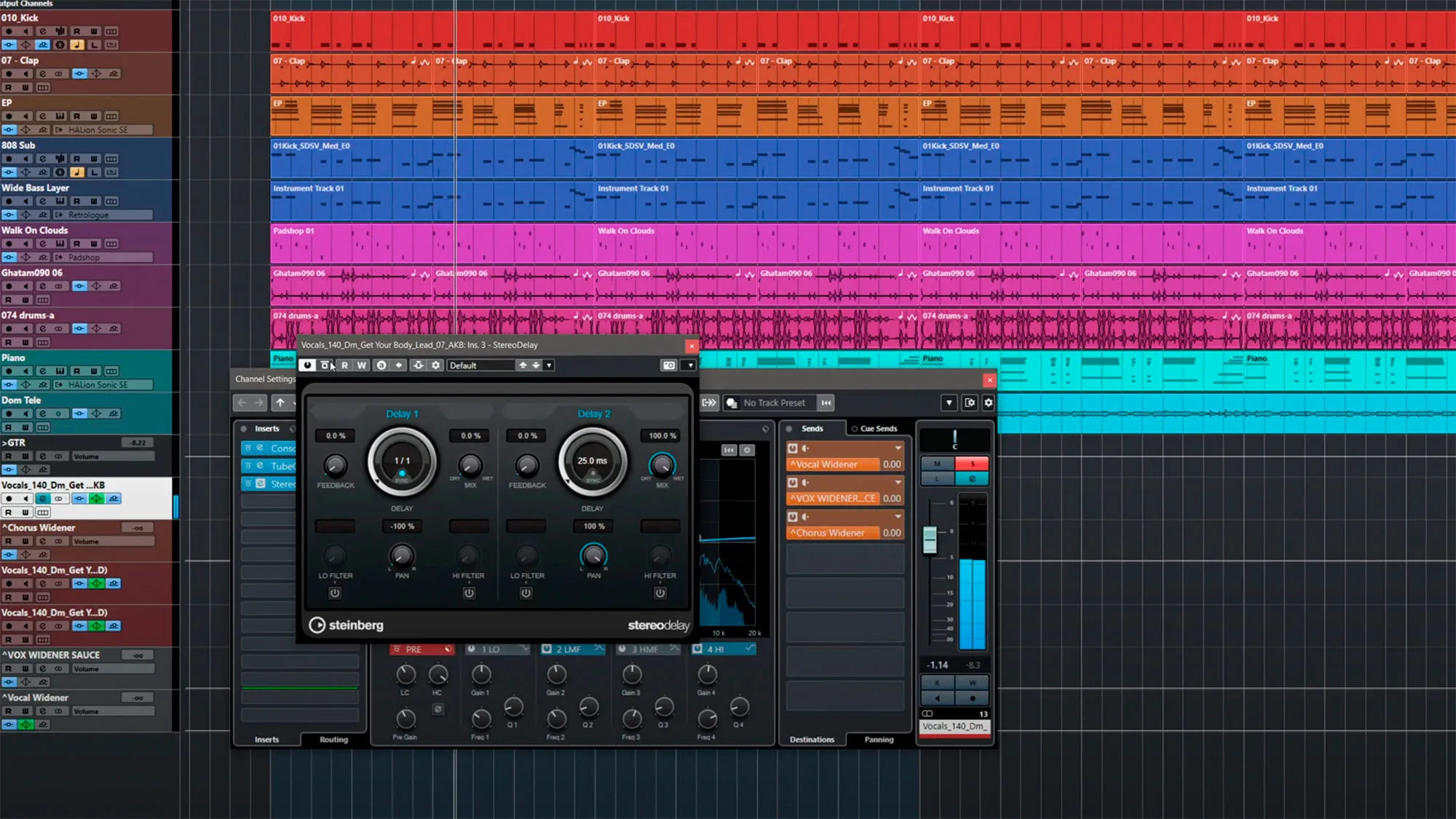Click the up arrow button in Channel Settings

click(x=280, y=403)
